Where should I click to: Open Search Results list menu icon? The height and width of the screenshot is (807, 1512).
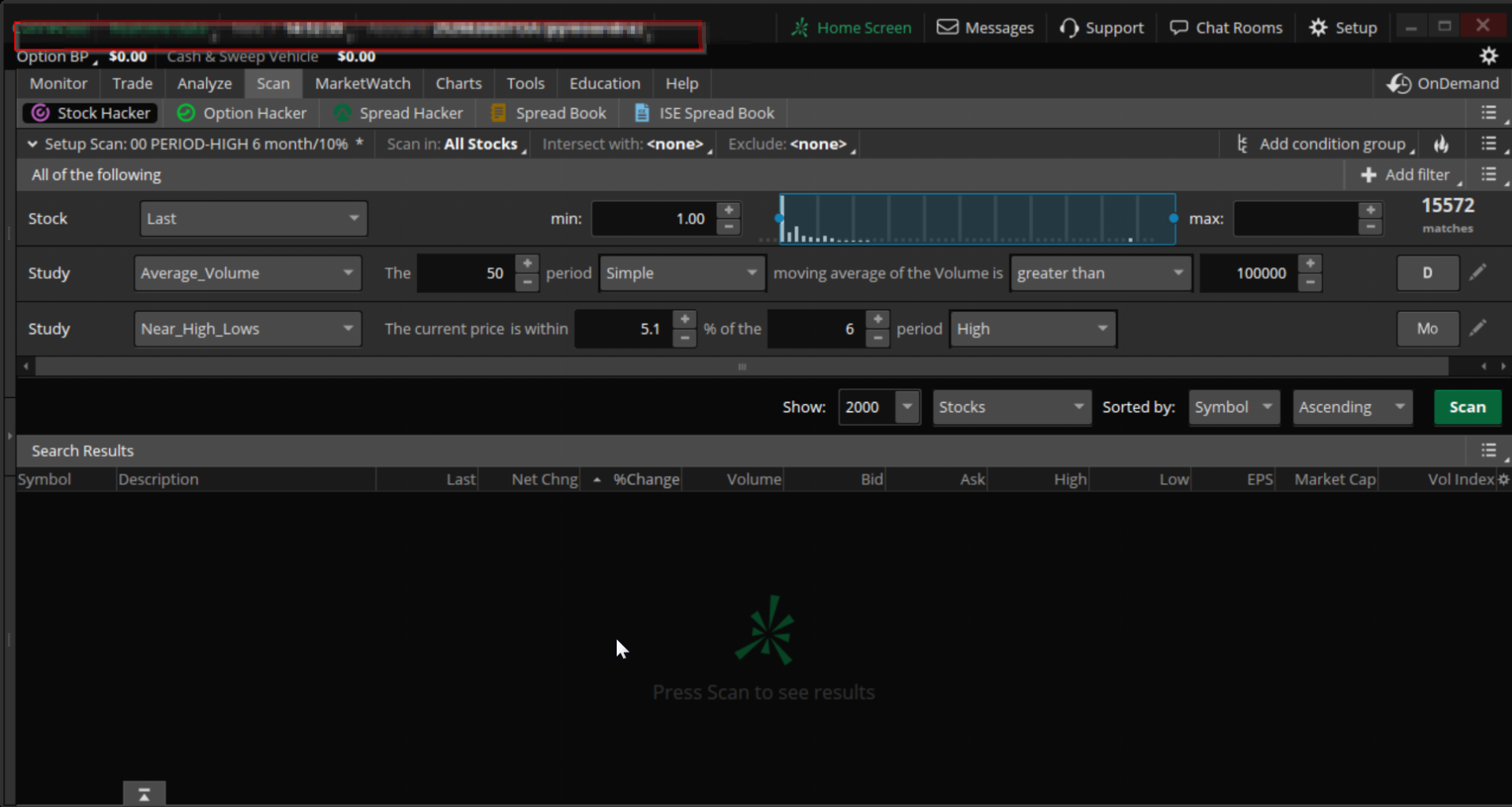pyautogui.click(x=1489, y=450)
